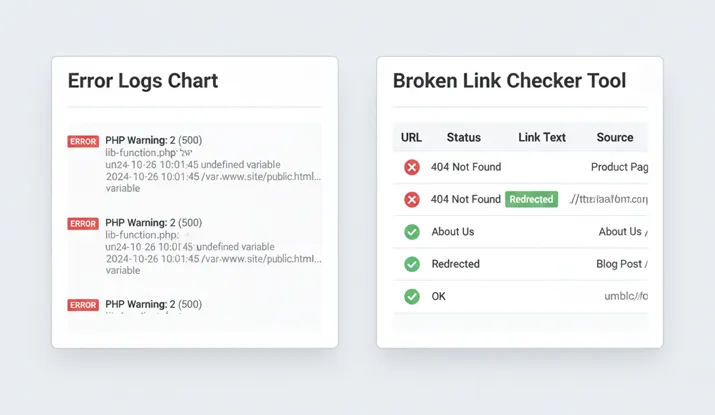Select the first 404 Not Found status

click(466, 167)
